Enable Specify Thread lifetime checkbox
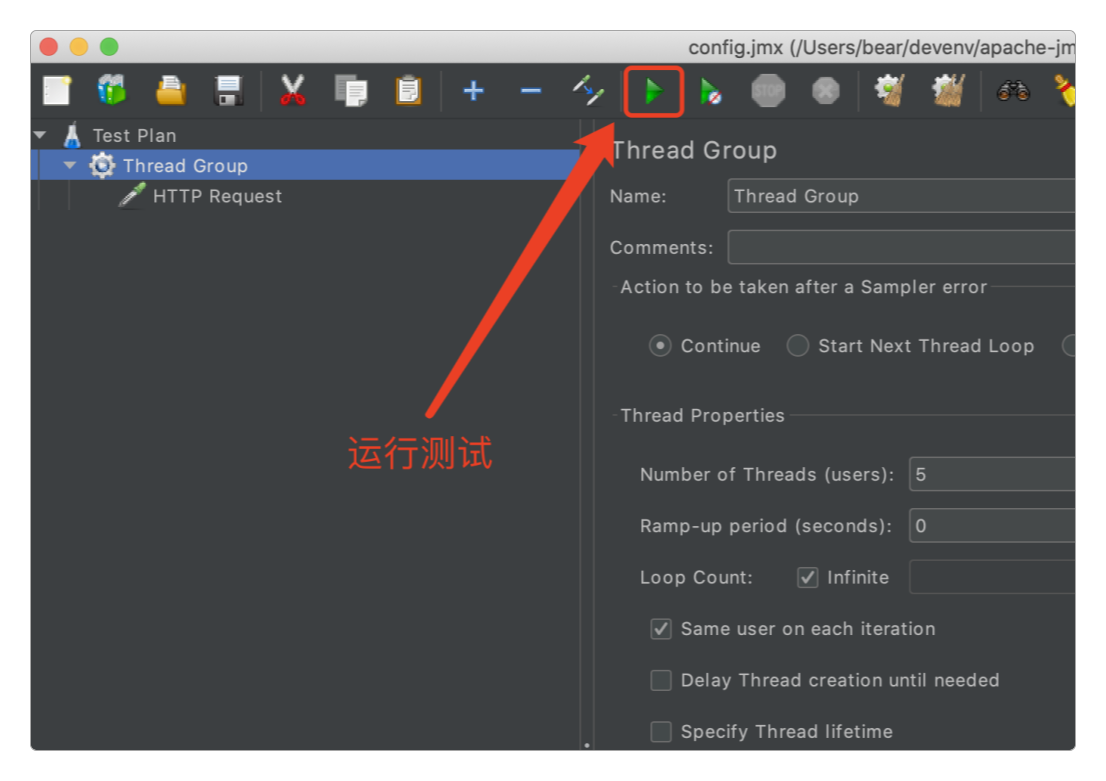The image size is (1106, 781). point(661,732)
